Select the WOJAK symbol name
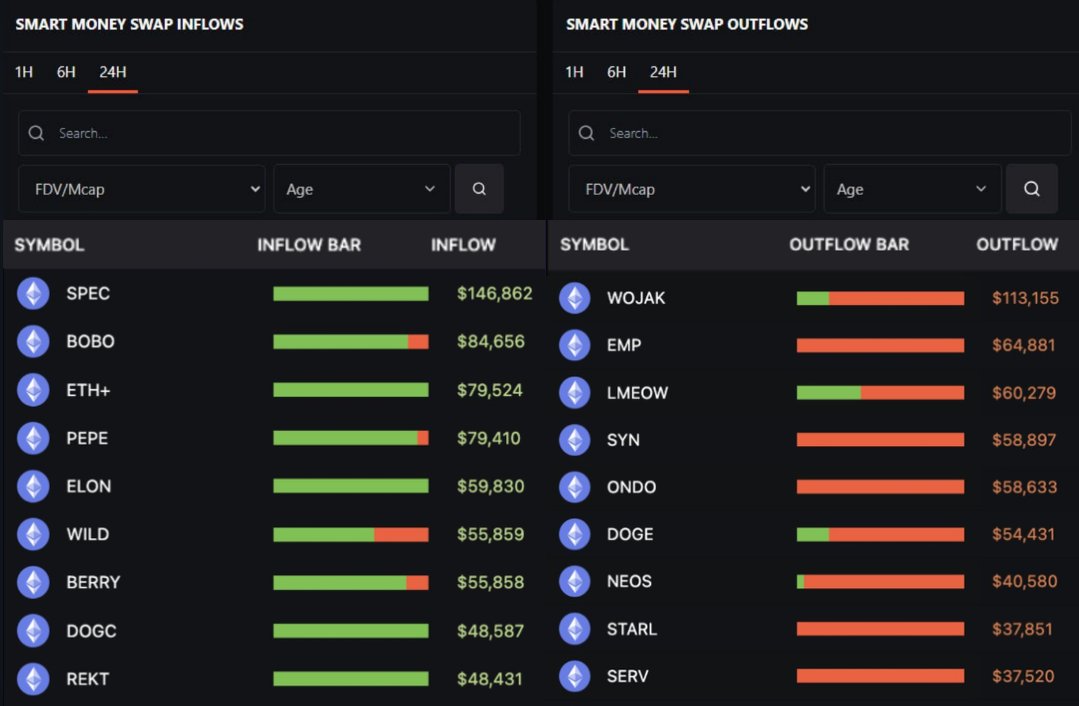1079x706 pixels. (x=636, y=298)
